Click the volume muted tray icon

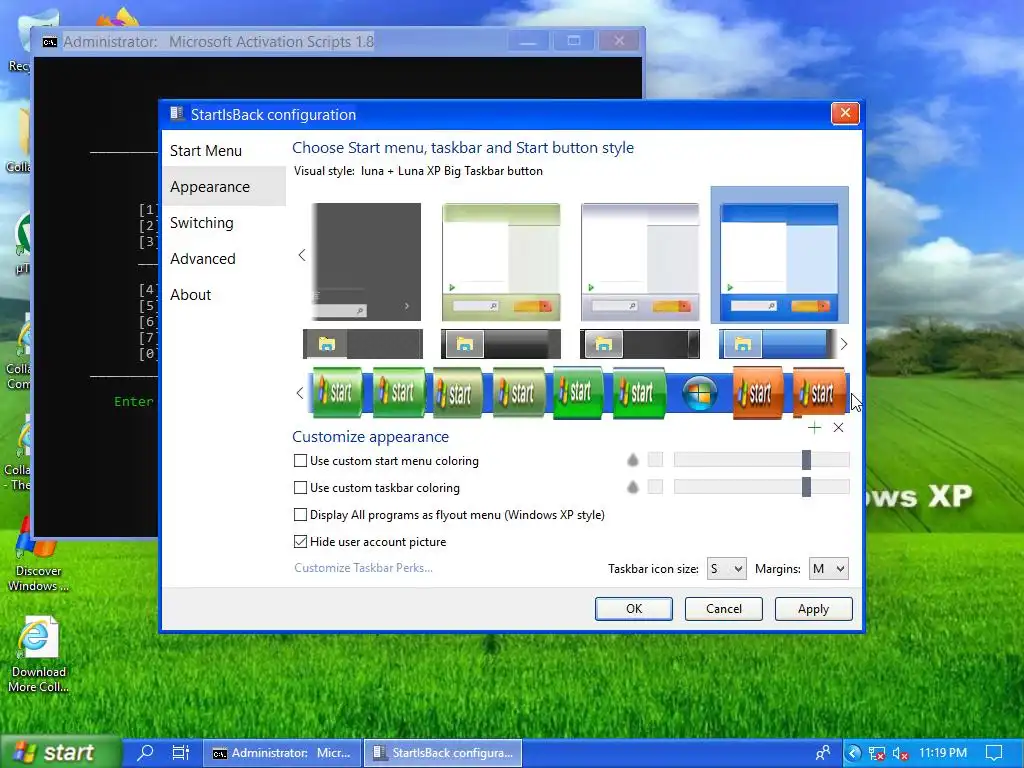point(900,753)
